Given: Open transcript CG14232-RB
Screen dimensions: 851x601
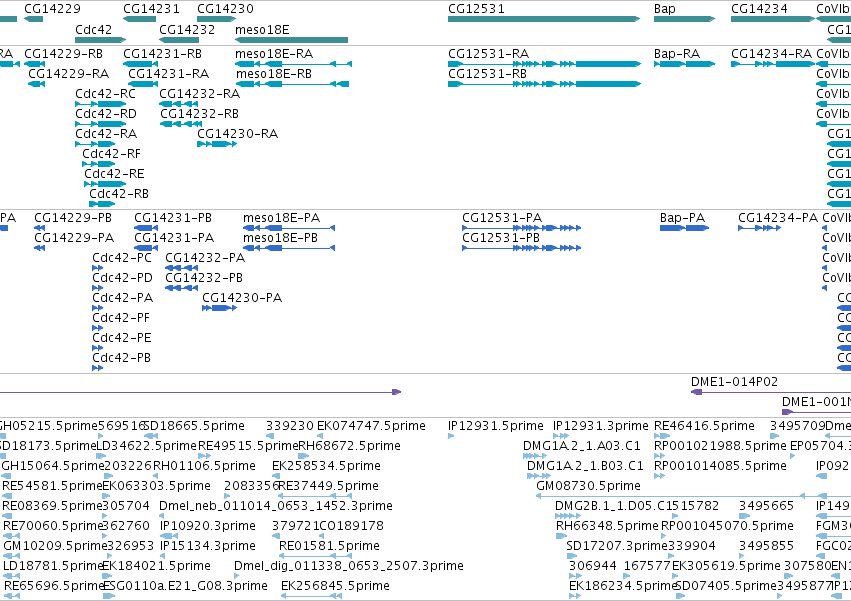Looking at the screenshot, I should (x=199, y=114).
